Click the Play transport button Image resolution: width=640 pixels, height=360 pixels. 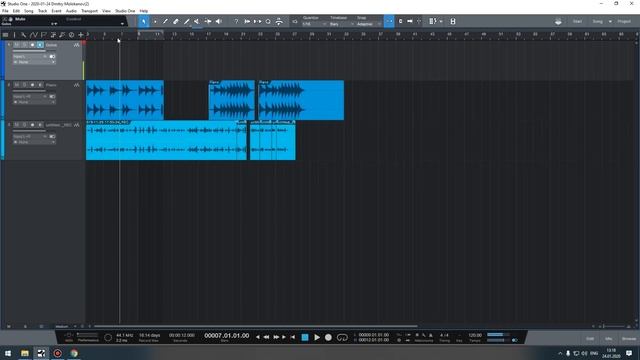click(317, 337)
